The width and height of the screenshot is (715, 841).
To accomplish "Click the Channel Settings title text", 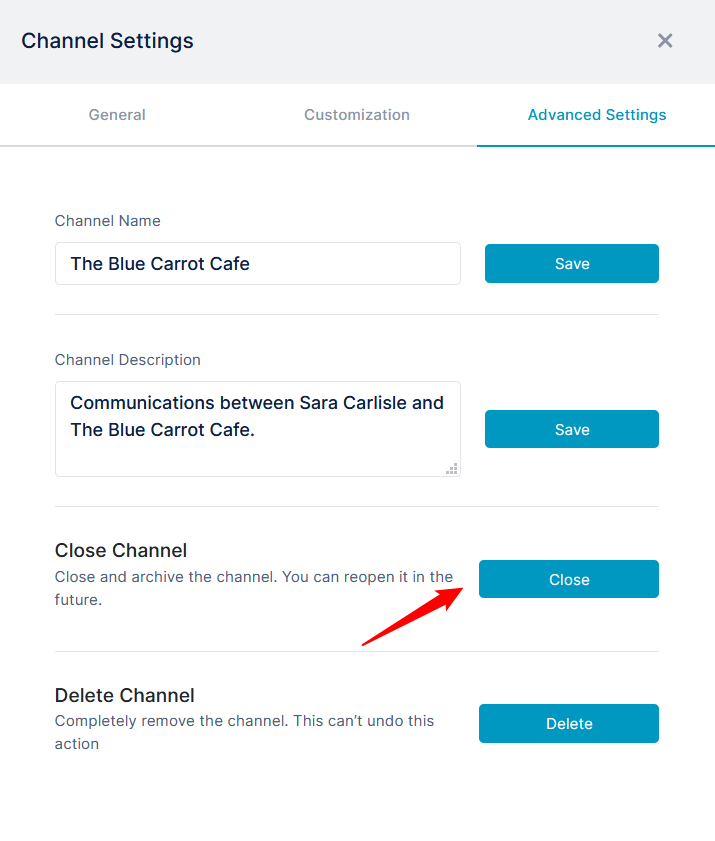I will tap(107, 41).
